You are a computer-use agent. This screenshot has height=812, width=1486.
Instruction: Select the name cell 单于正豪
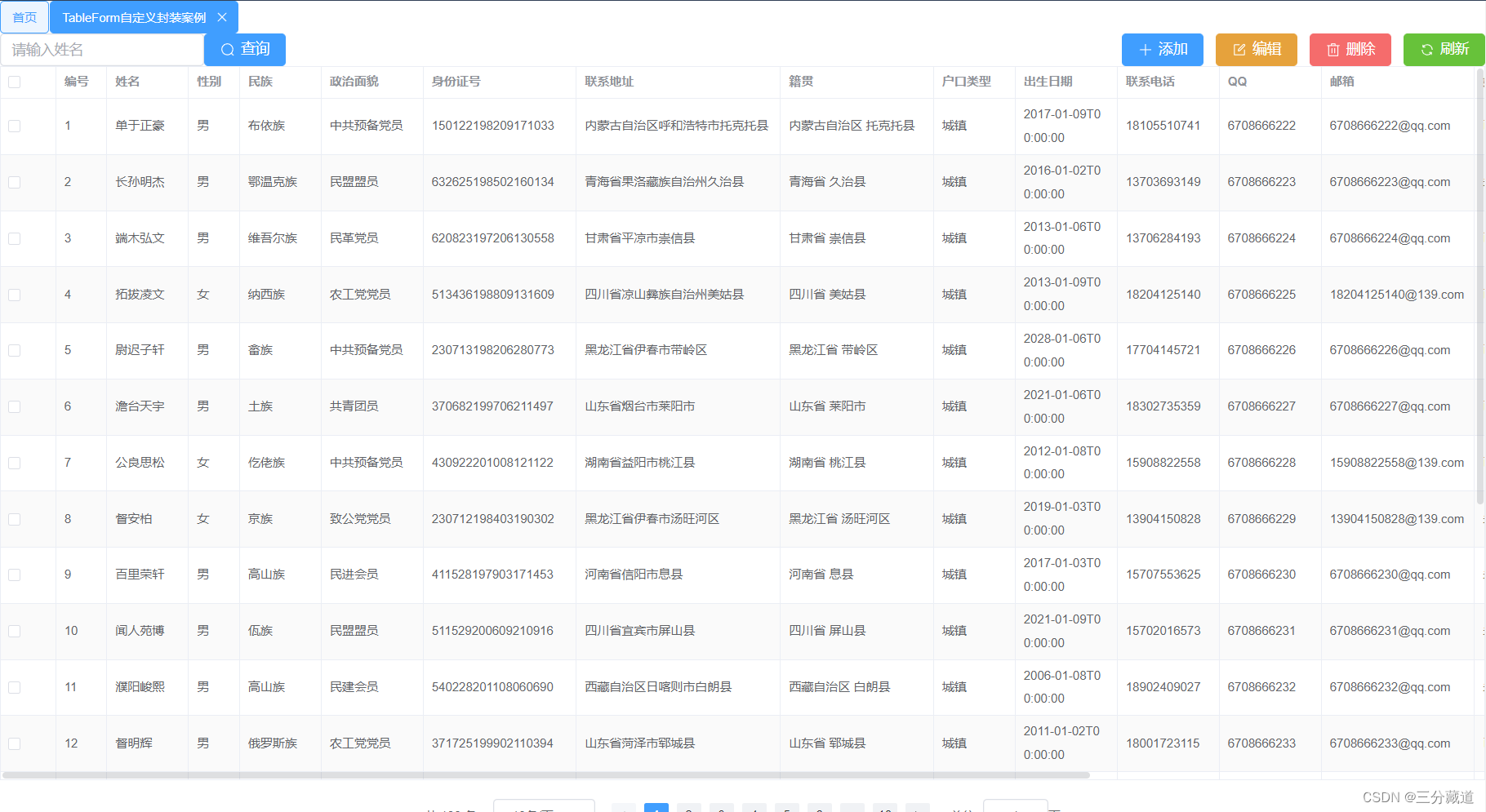[140, 126]
